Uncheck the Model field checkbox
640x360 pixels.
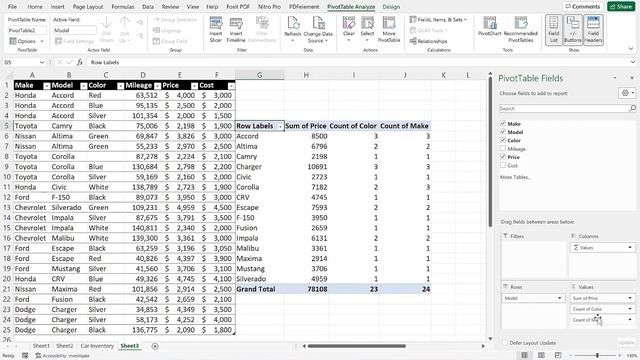503,132
